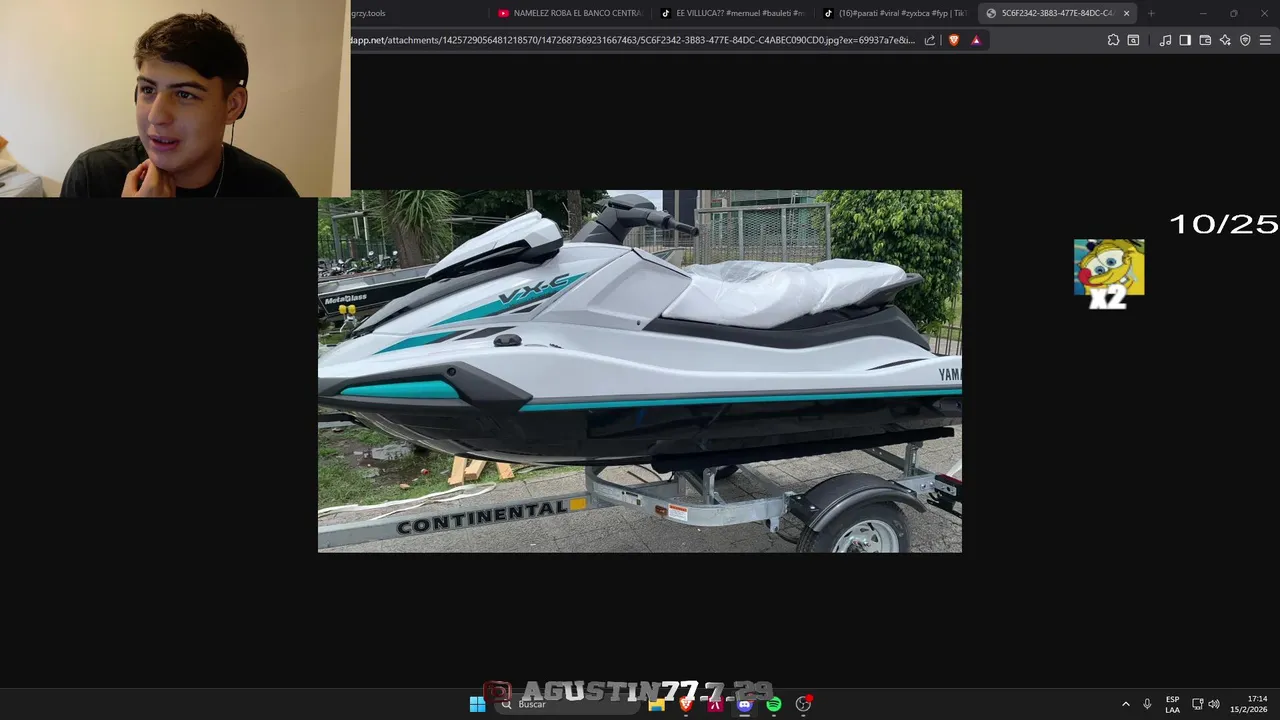Open the Brave VPN shield icon
The width and height of the screenshot is (1280, 720).
[1245, 40]
